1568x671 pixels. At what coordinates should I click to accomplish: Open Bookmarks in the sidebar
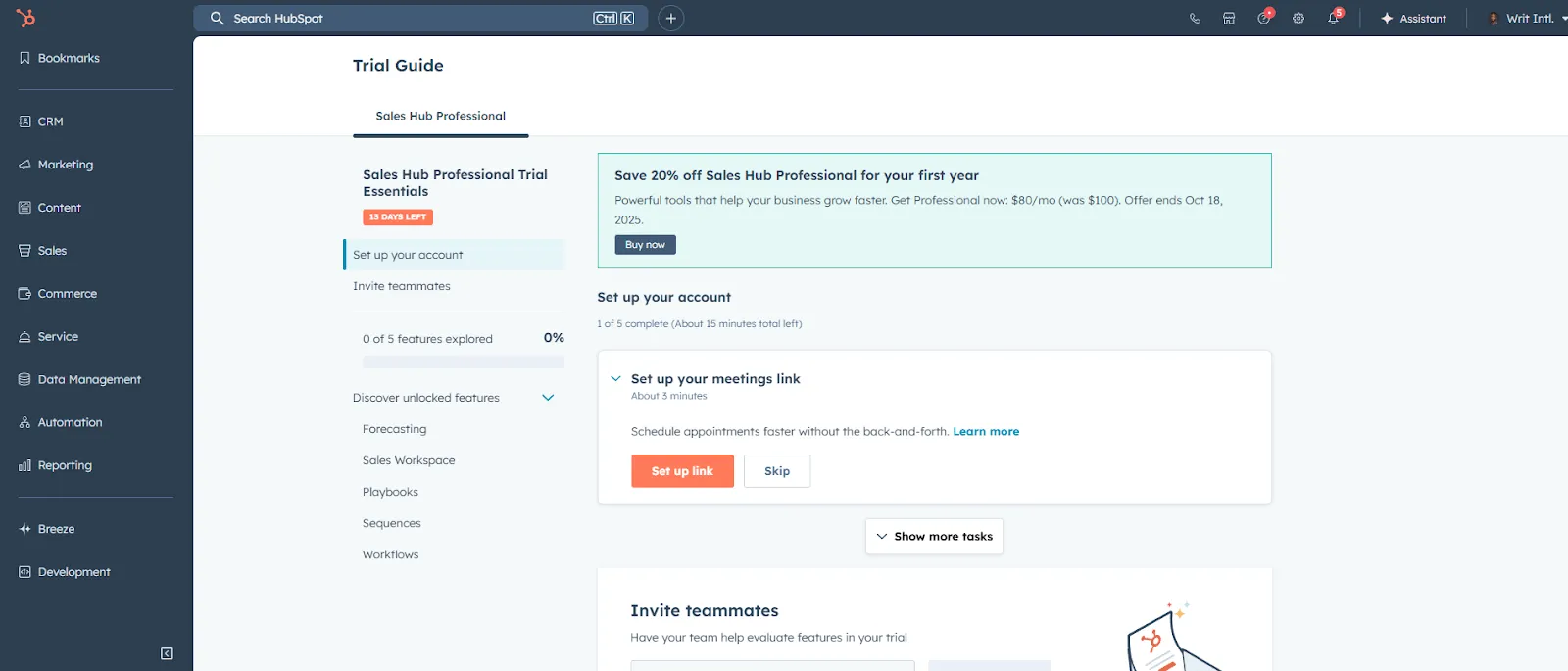point(60,58)
